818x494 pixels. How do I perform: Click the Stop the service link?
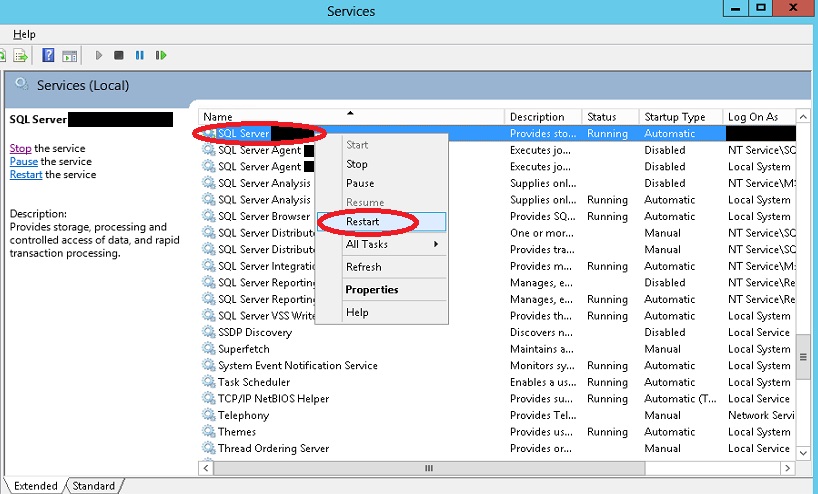pos(20,148)
